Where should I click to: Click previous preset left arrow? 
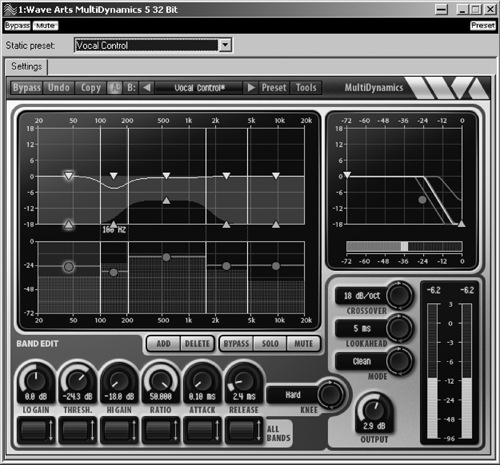click(x=147, y=88)
